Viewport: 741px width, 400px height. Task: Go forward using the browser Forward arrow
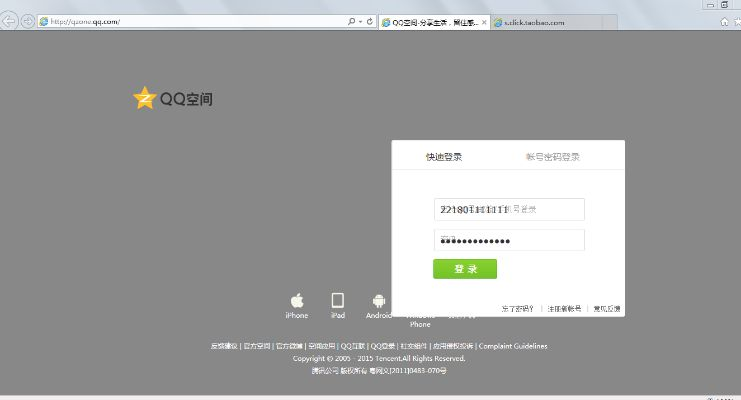[x=28, y=21]
